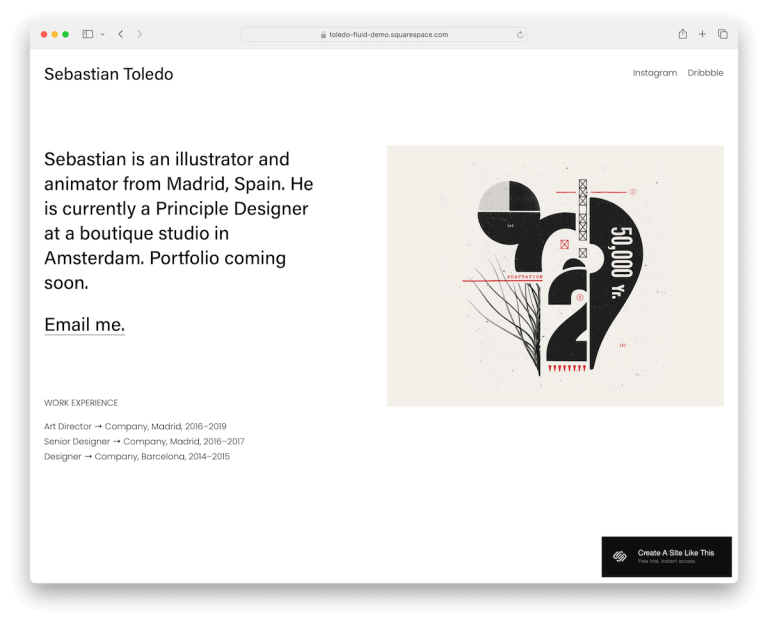
Task: Click the Squarespace logo icon in the banner
Action: [x=620, y=556]
